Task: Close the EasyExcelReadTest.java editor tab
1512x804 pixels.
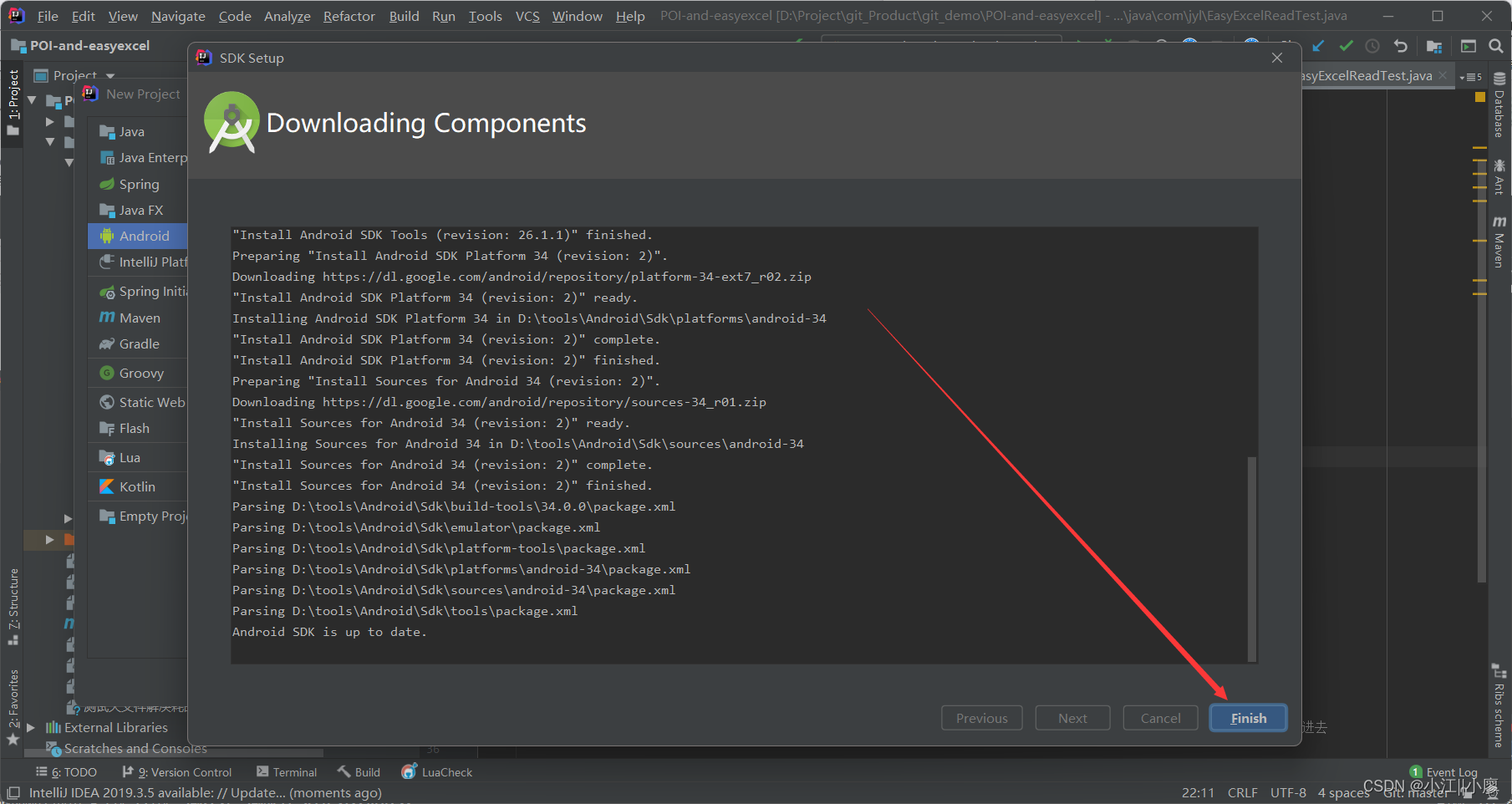Action: 1443,75
